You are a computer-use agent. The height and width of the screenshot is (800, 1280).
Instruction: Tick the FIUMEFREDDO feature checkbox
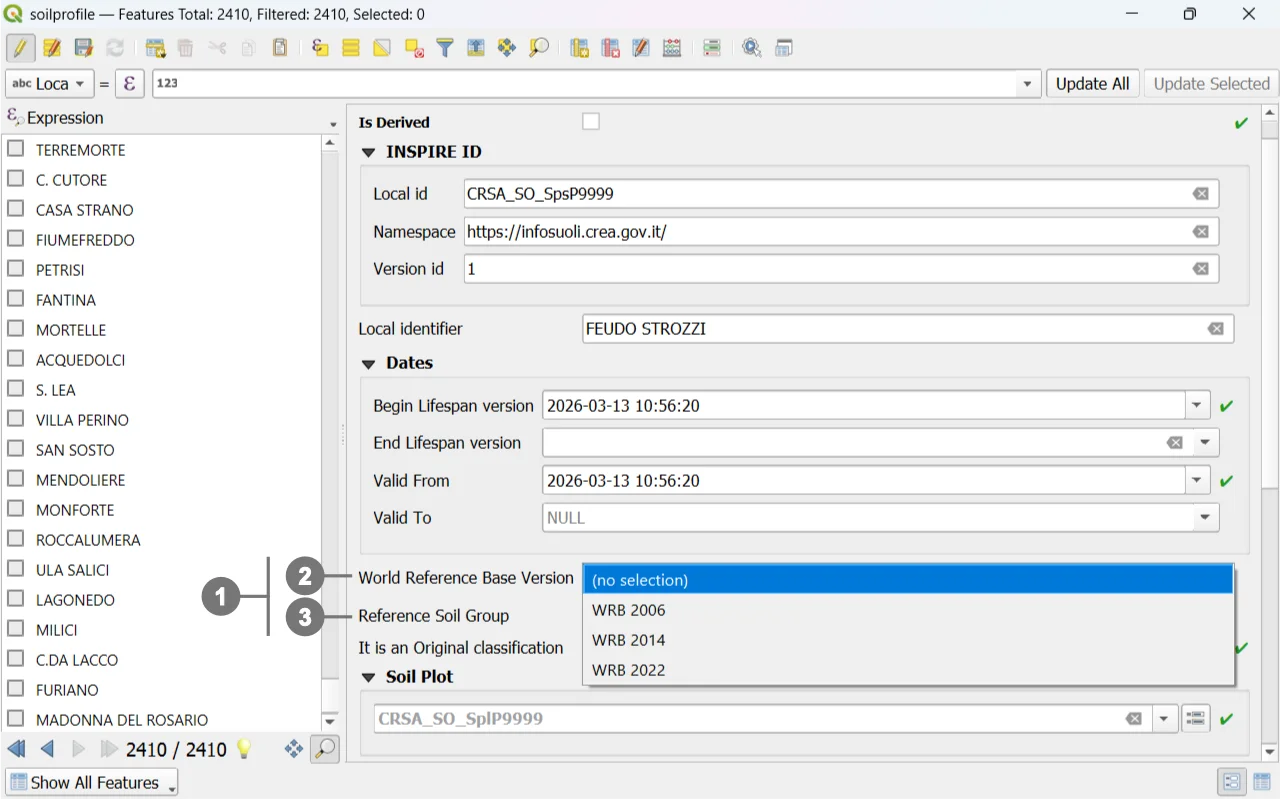point(16,239)
